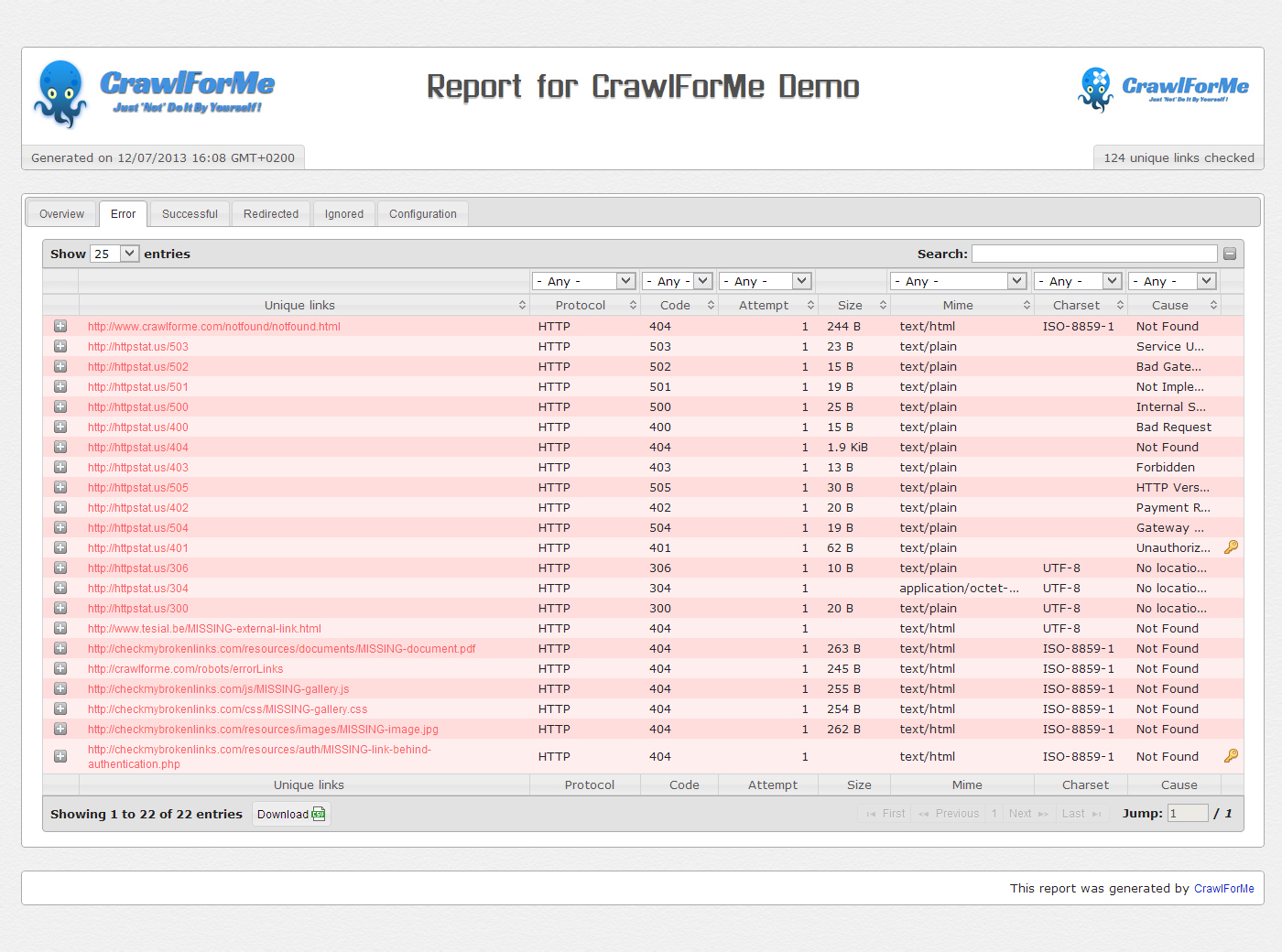
Task: Open Attempt filter dropdown
Action: [766, 281]
